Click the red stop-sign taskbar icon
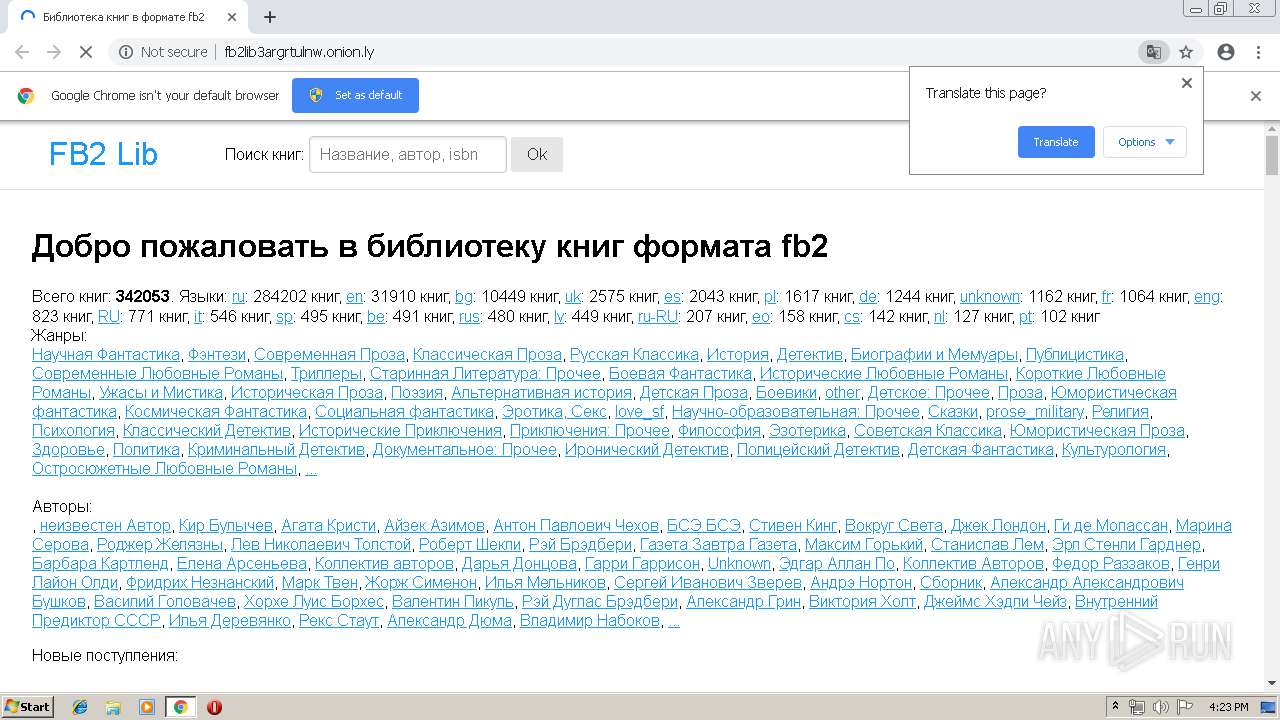The height and width of the screenshot is (720, 1280). (214, 707)
